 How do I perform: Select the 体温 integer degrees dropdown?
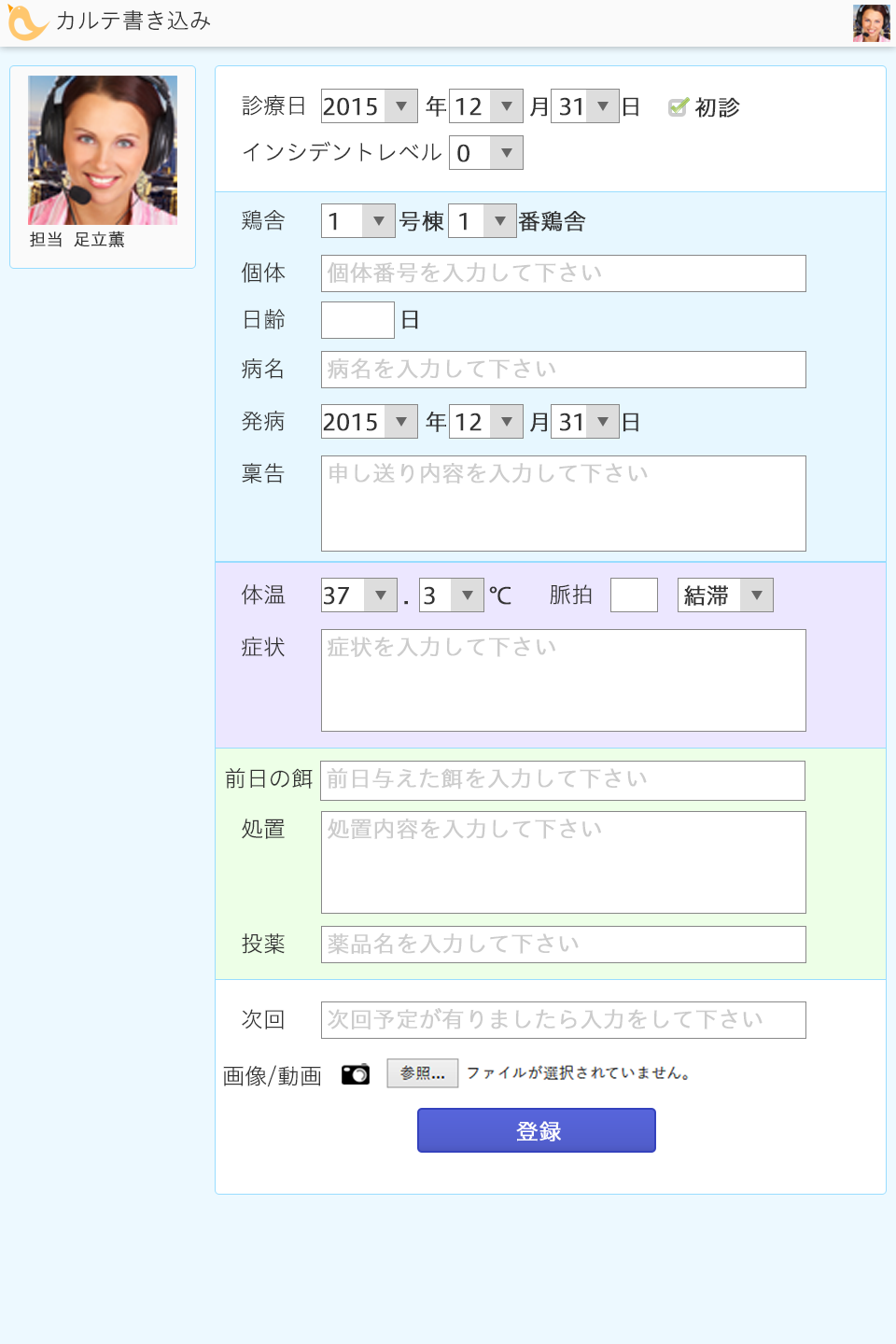(x=359, y=595)
